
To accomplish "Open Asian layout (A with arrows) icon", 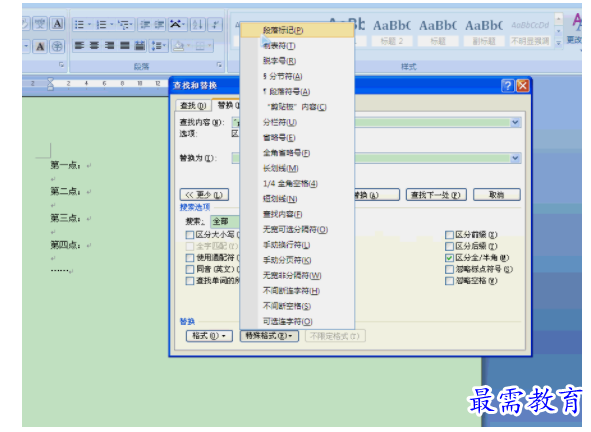I will [x=175, y=25].
